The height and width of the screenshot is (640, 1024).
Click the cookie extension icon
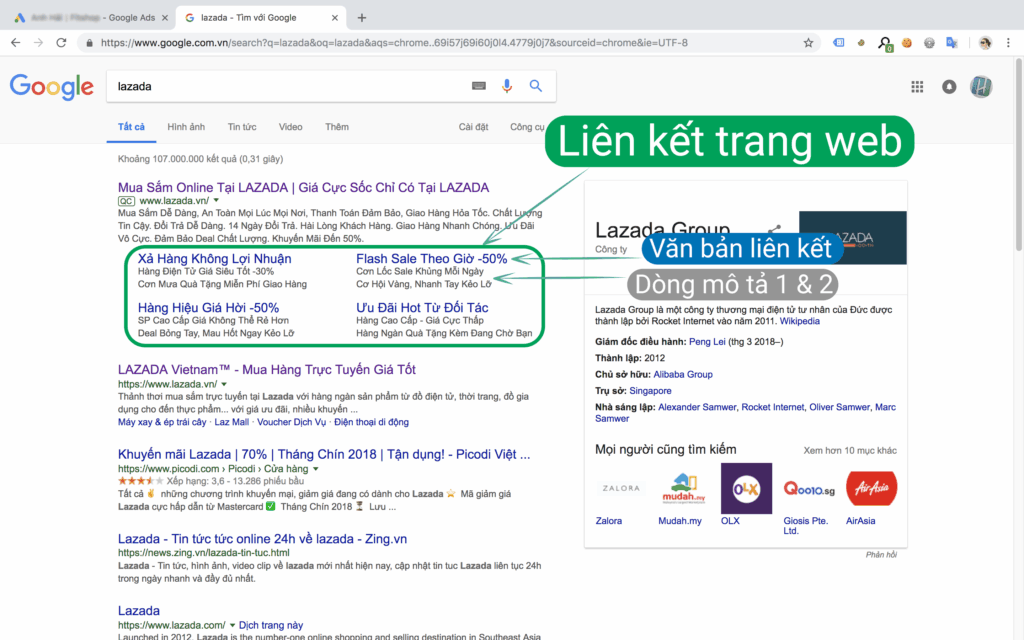click(x=906, y=42)
